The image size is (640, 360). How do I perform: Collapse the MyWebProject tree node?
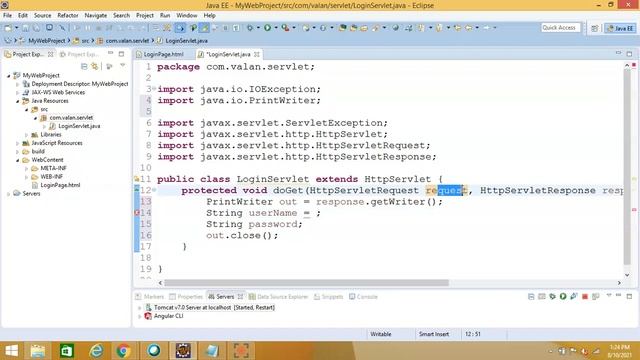9,76
